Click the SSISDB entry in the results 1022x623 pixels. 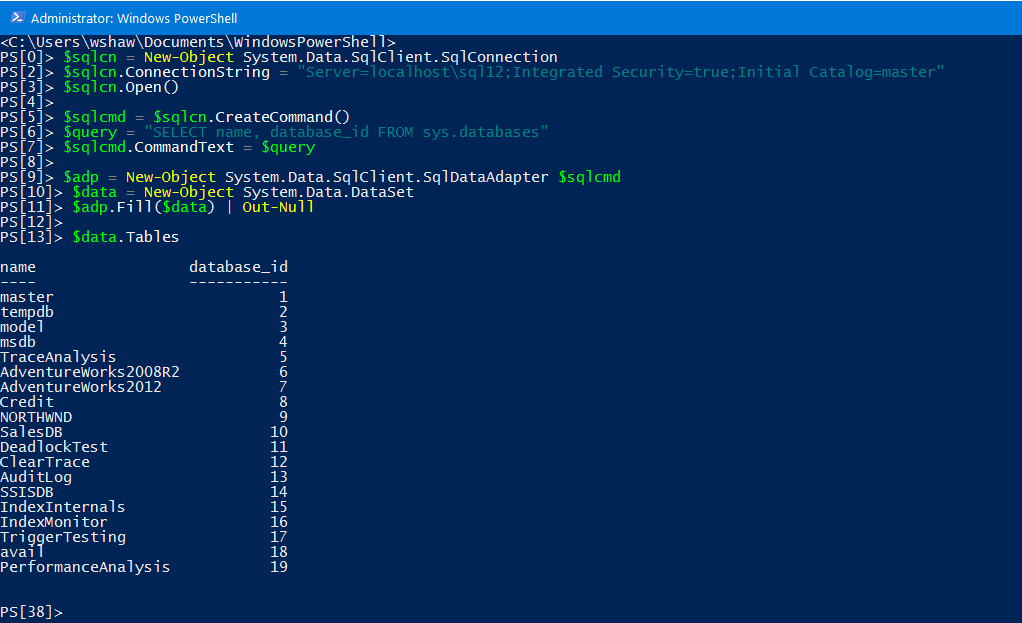[27, 492]
